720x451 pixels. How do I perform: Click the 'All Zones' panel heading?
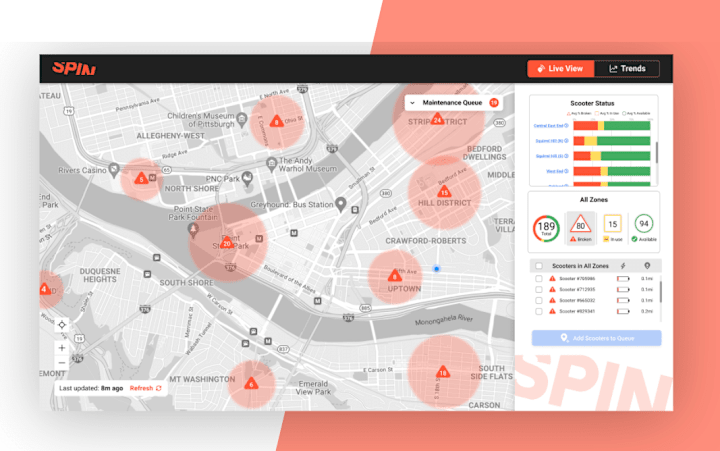pyautogui.click(x=594, y=200)
